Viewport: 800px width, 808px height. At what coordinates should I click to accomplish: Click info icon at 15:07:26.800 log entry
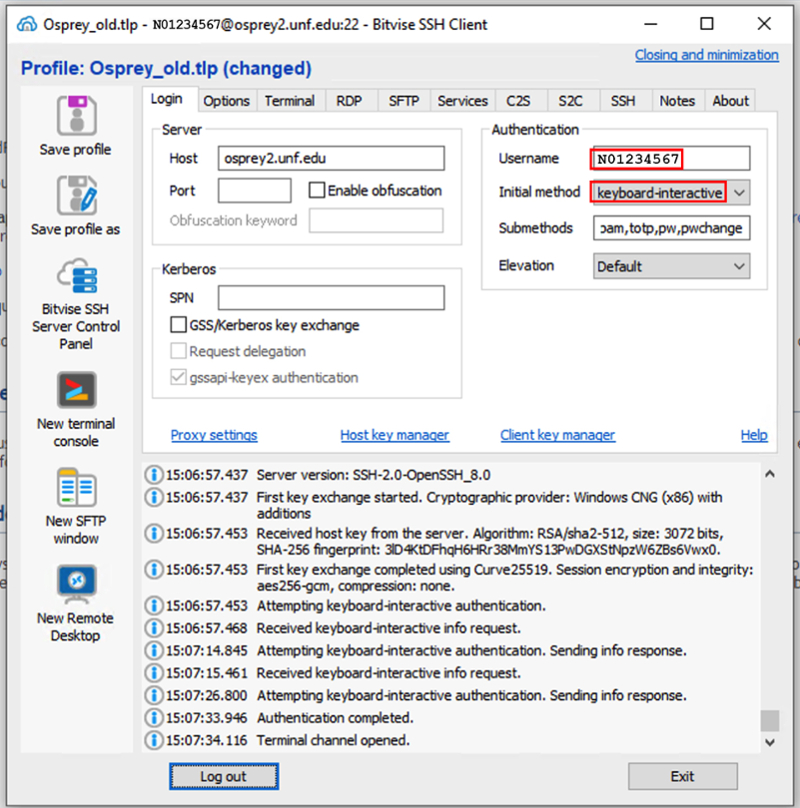tap(154, 695)
